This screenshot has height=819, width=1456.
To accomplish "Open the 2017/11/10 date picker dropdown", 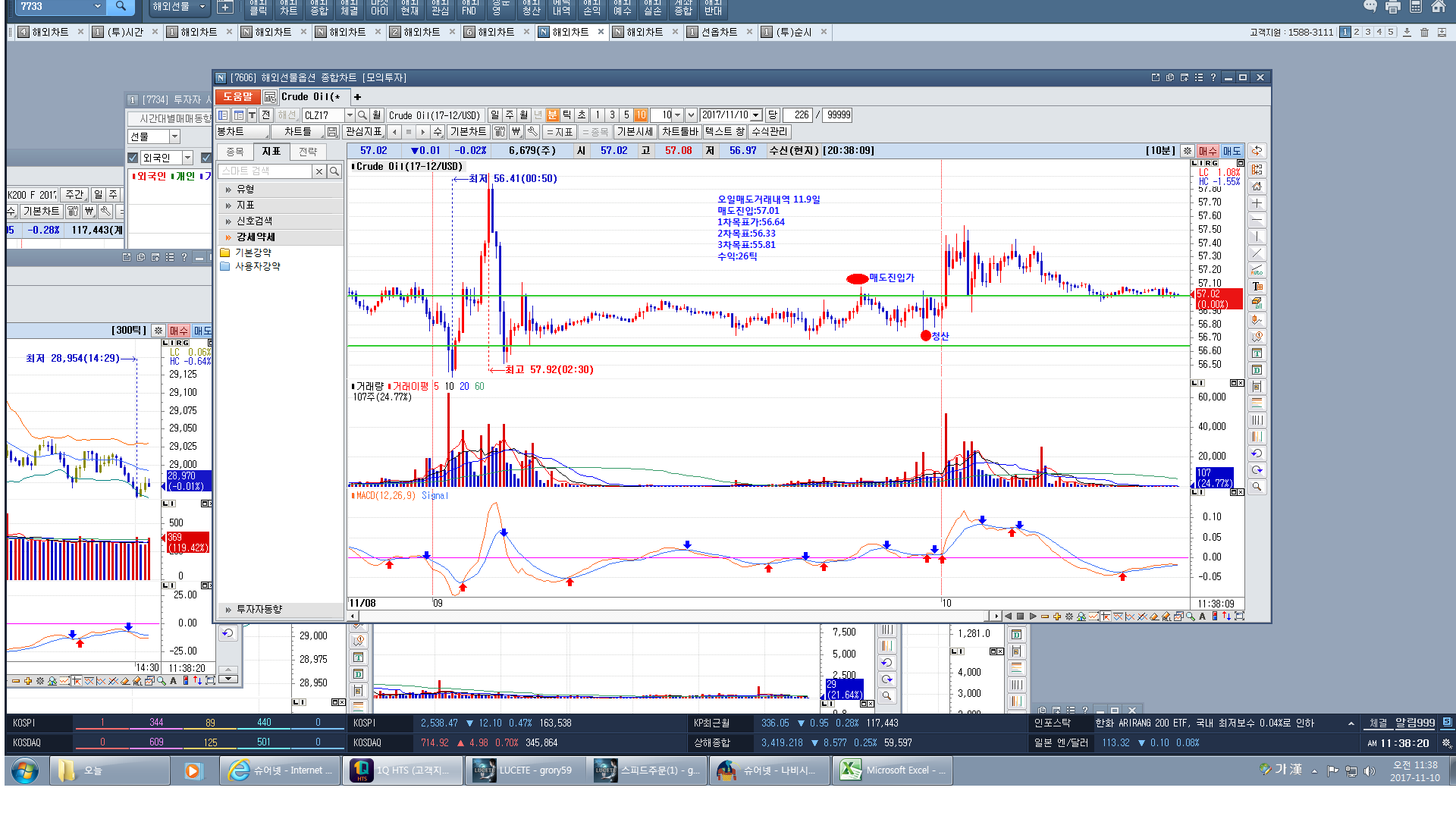I will tap(756, 115).
